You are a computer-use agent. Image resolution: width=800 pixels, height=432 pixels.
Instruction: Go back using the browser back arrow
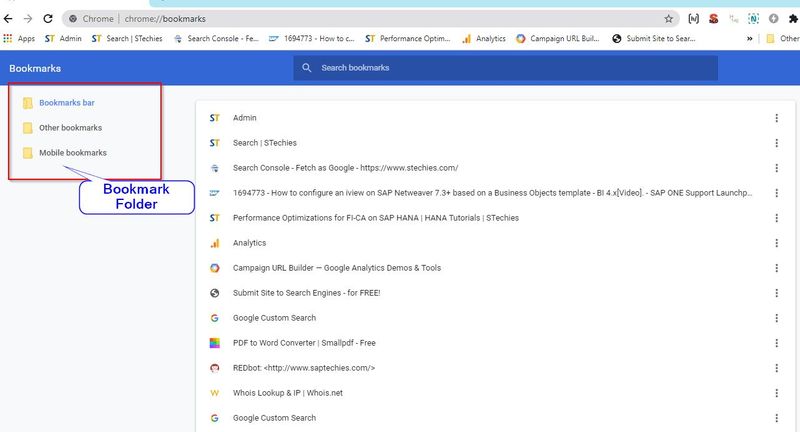click(x=8, y=19)
